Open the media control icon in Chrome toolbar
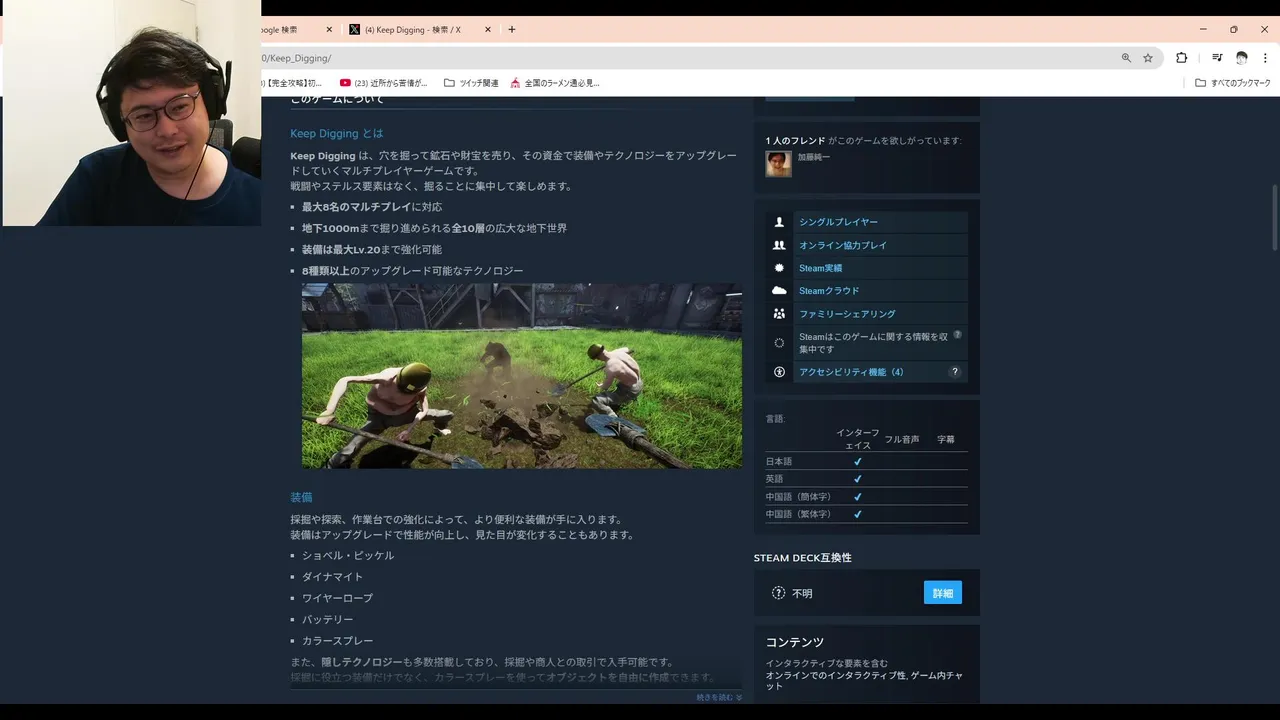This screenshot has height=720, width=1280. [x=1217, y=58]
